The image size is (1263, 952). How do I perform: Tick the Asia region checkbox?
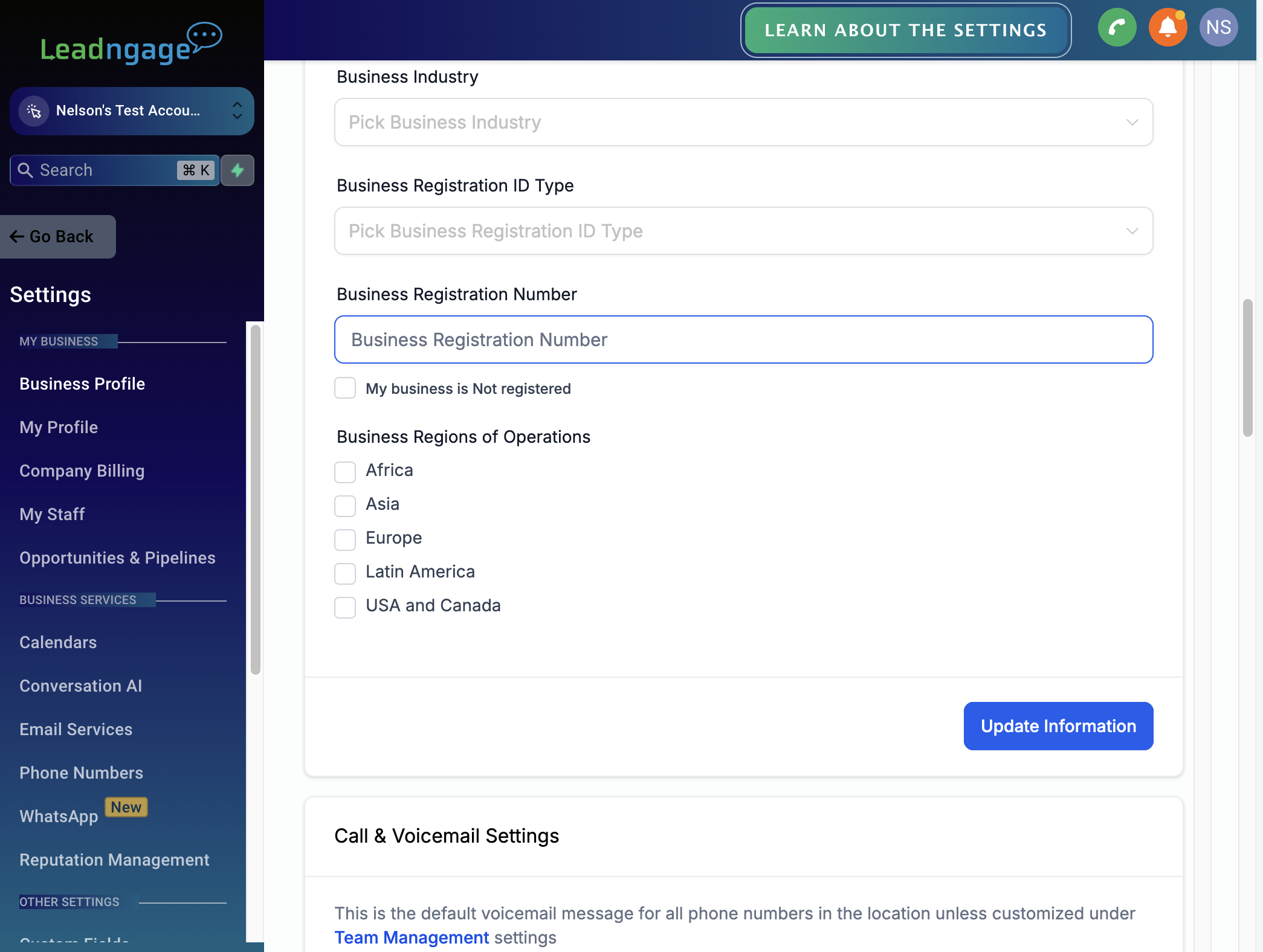(345, 506)
